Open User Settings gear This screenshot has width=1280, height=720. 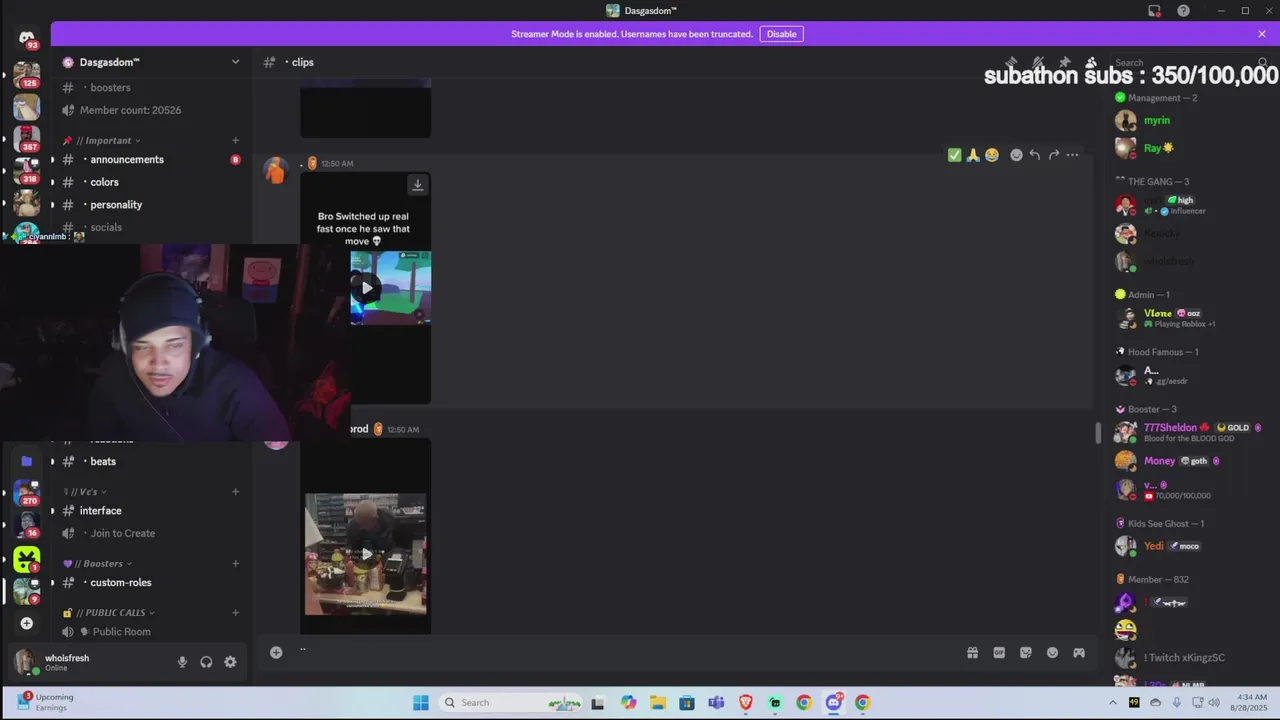tap(230, 662)
